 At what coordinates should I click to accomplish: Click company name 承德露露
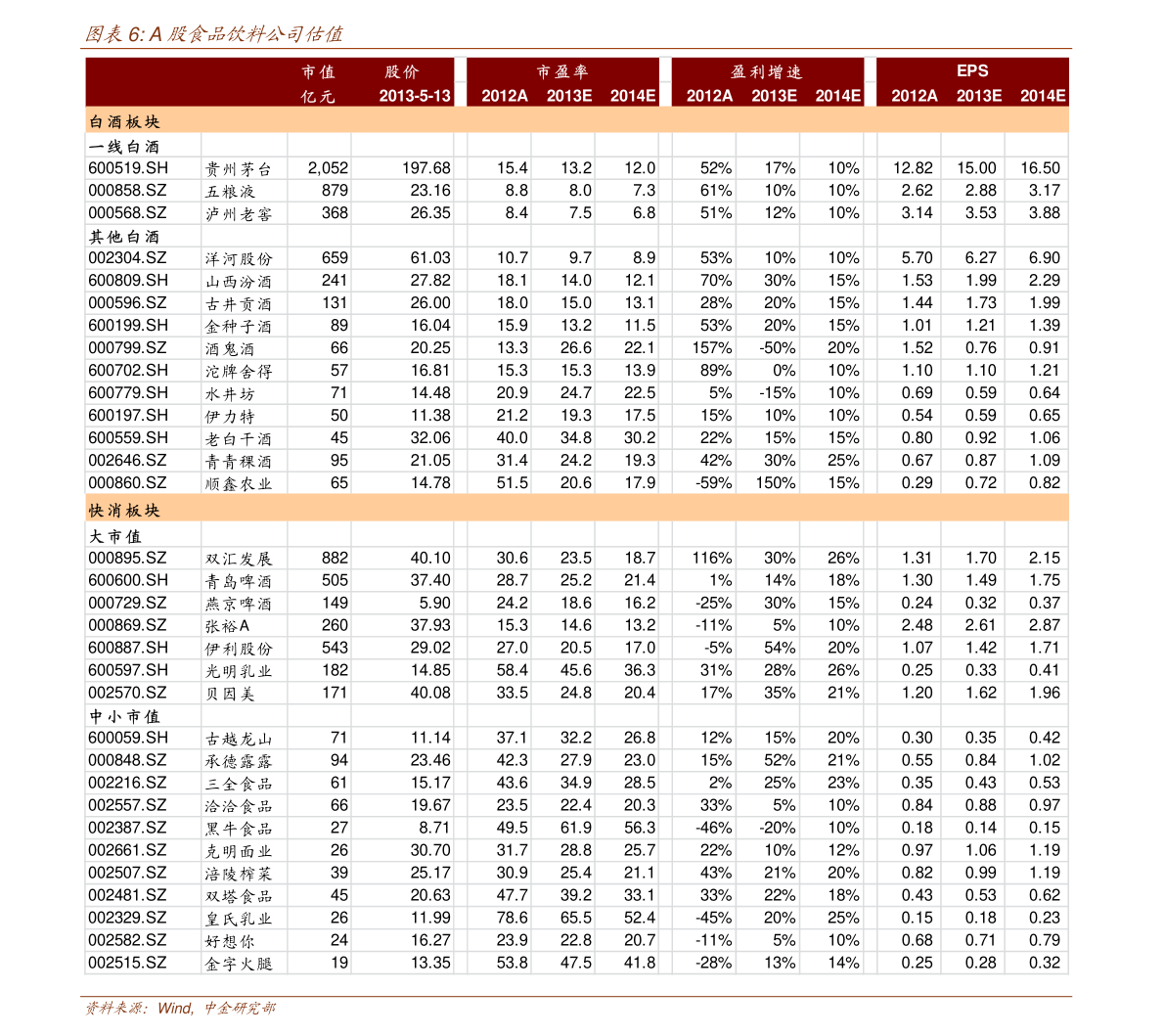(x=239, y=761)
